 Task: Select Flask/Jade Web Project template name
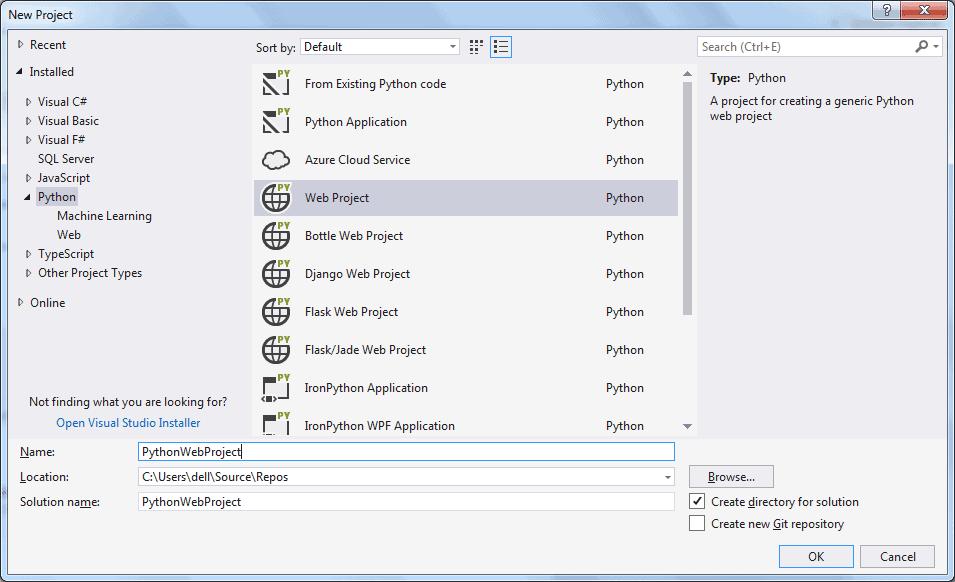365,349
